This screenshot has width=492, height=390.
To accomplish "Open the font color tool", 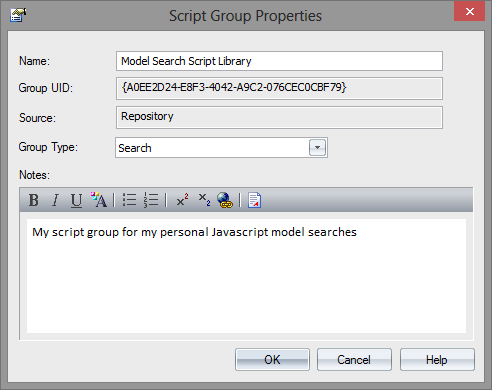I will click(x=99, y=200).
